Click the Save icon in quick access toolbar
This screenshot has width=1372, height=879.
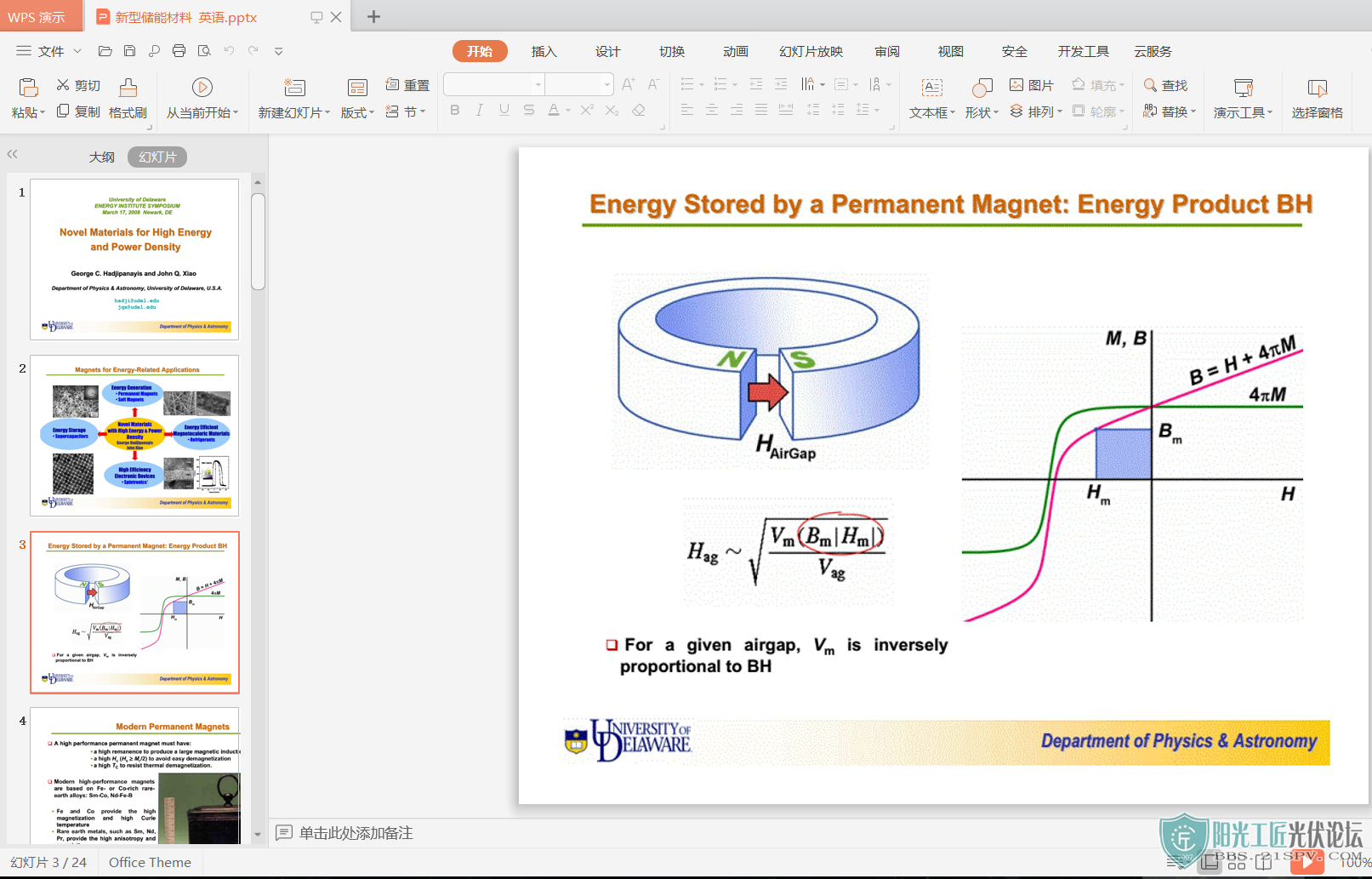coord(130,51)
